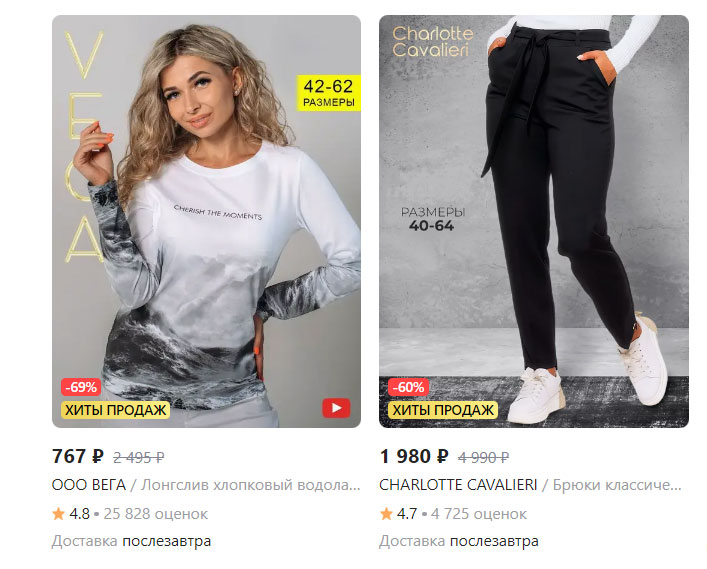Open the Лонгслив хлопковый product title
707x569 pixels.
(x=251, y=485)
